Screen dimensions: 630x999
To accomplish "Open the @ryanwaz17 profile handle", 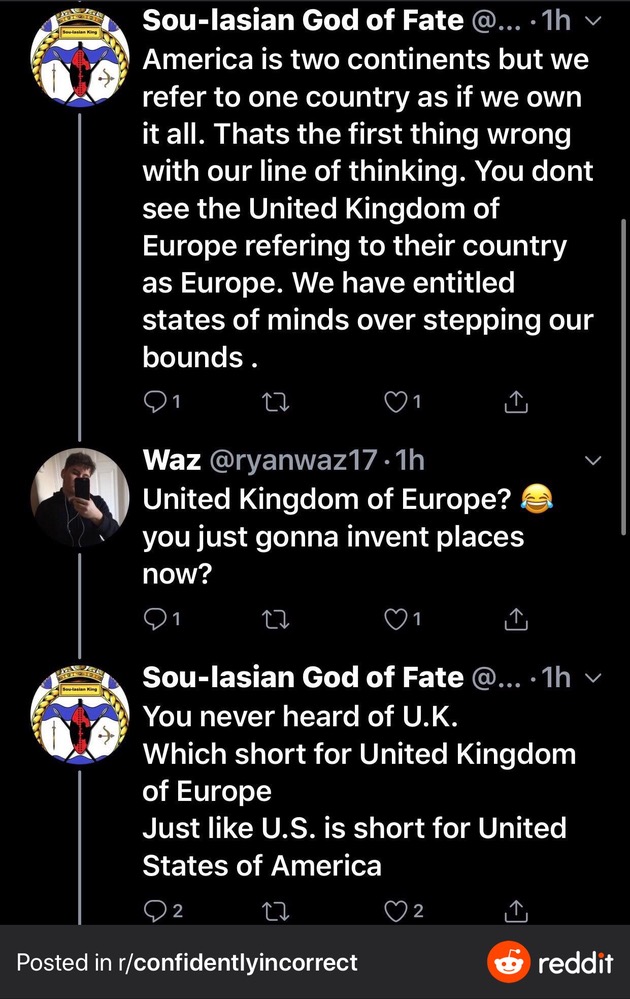I will [292, 460].
